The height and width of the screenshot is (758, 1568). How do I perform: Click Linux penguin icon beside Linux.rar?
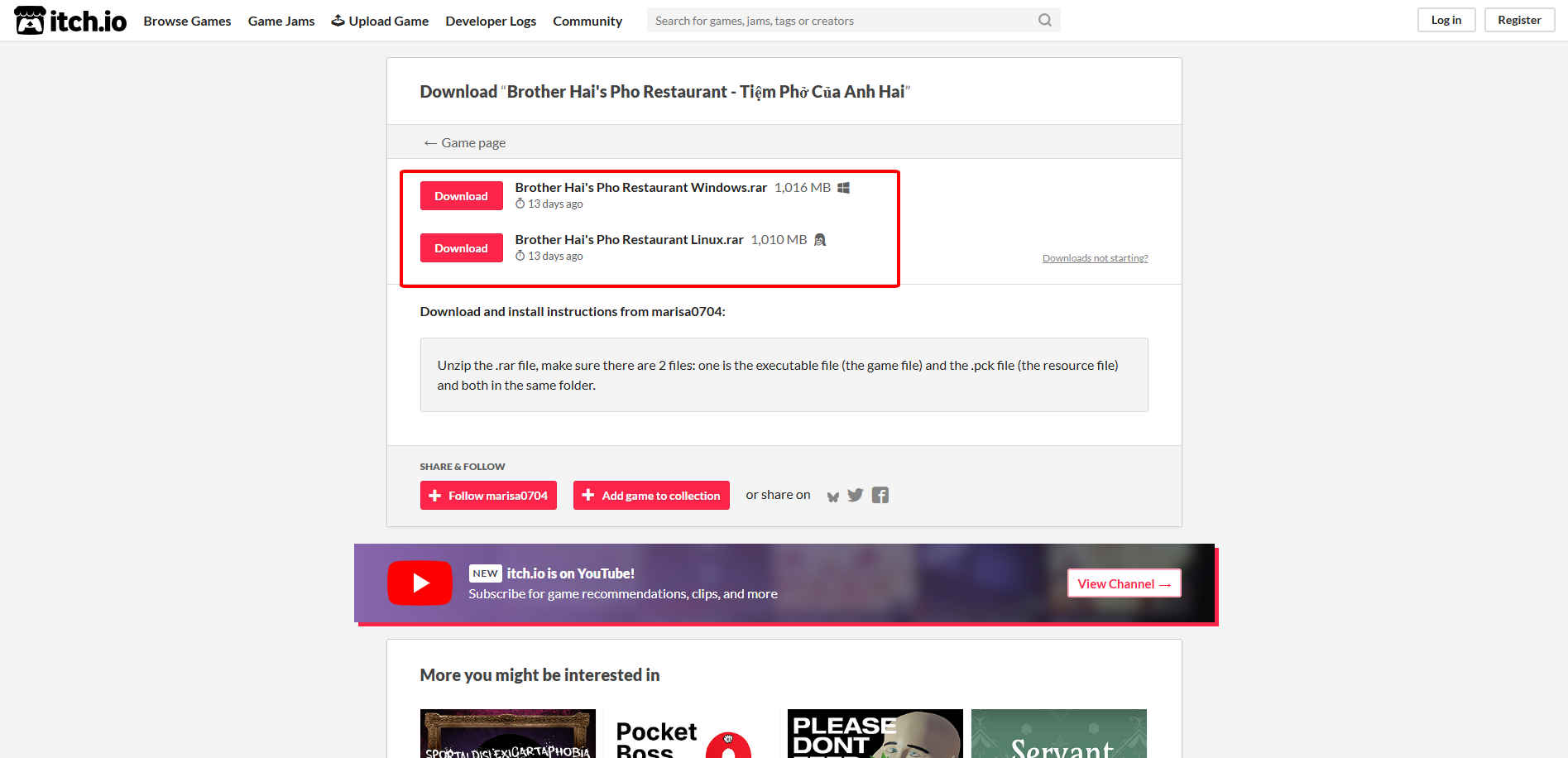820,240
